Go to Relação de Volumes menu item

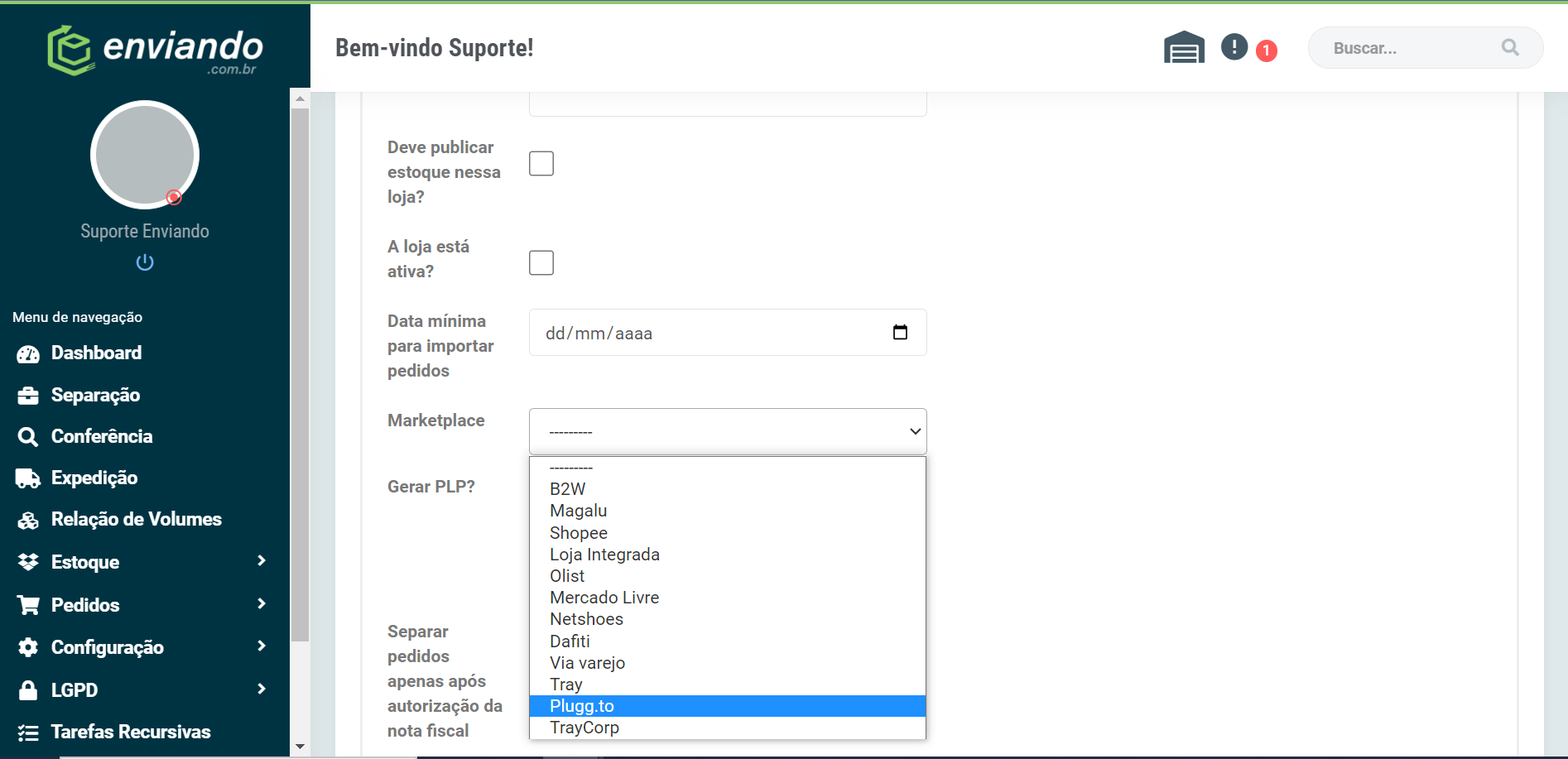pos(137,520)
